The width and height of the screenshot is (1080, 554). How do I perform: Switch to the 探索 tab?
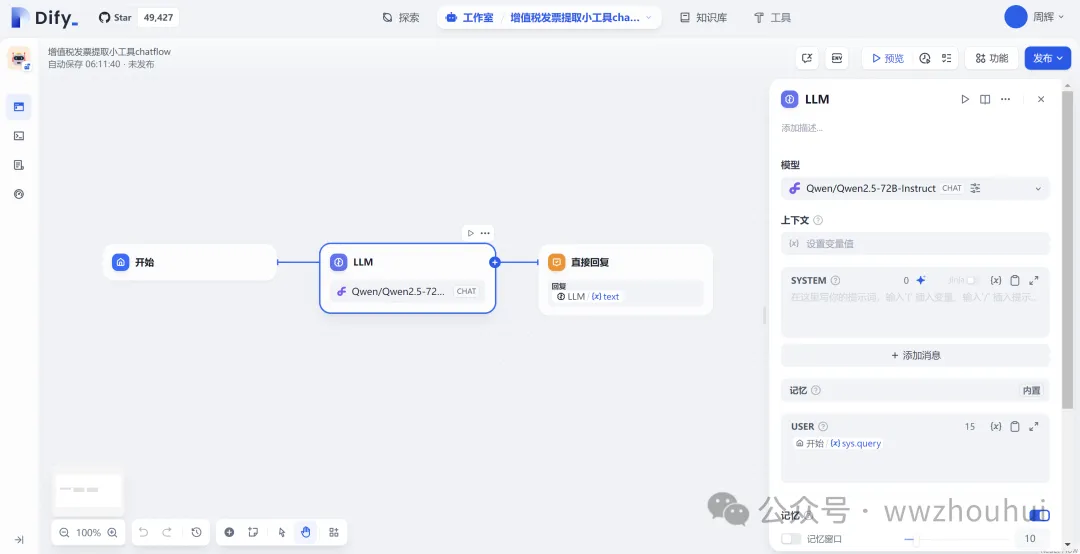[x=401, y=17]
